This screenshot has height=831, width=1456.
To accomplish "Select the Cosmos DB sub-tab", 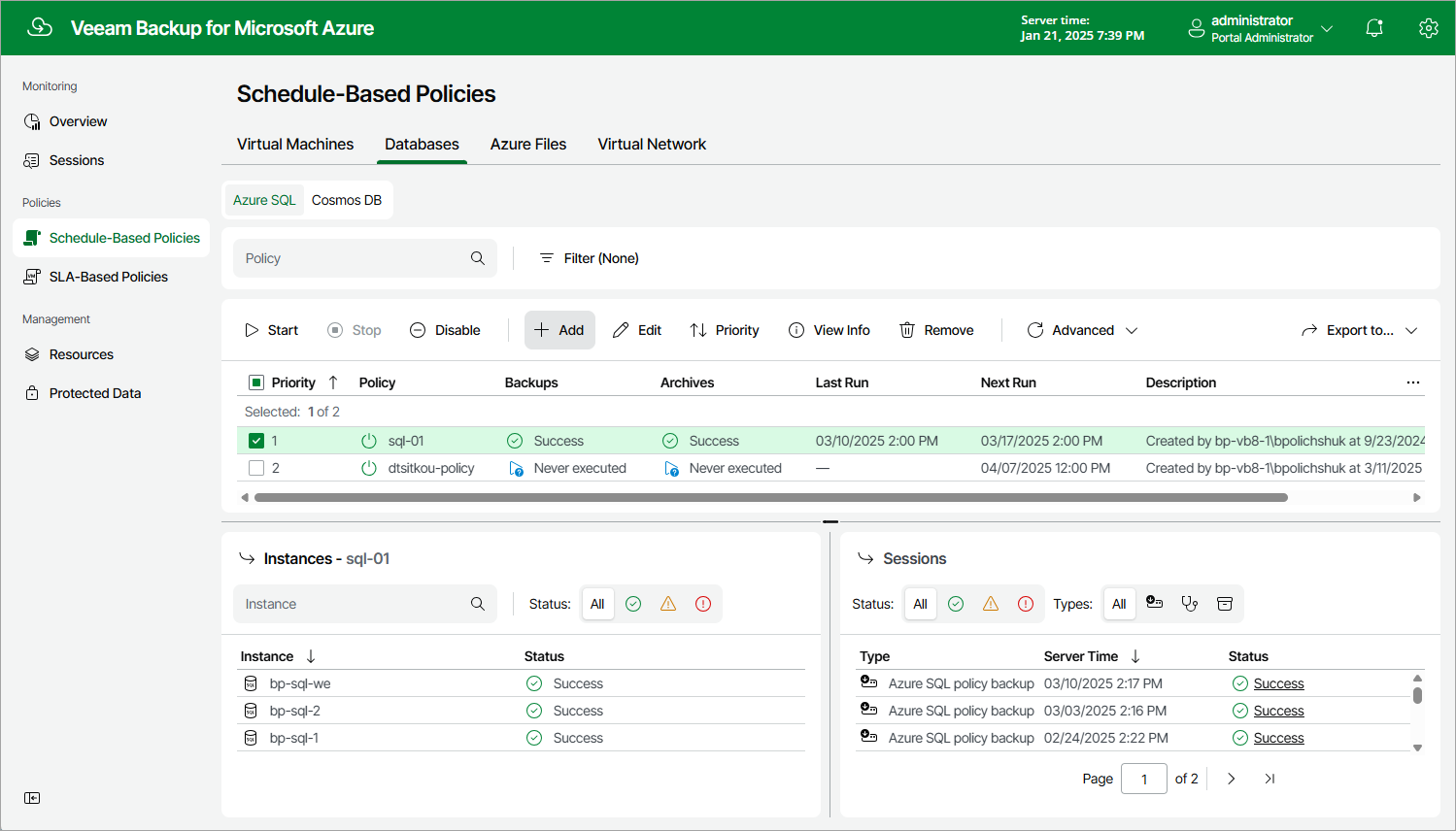I will pyautogui.click(x=347, y=200).
